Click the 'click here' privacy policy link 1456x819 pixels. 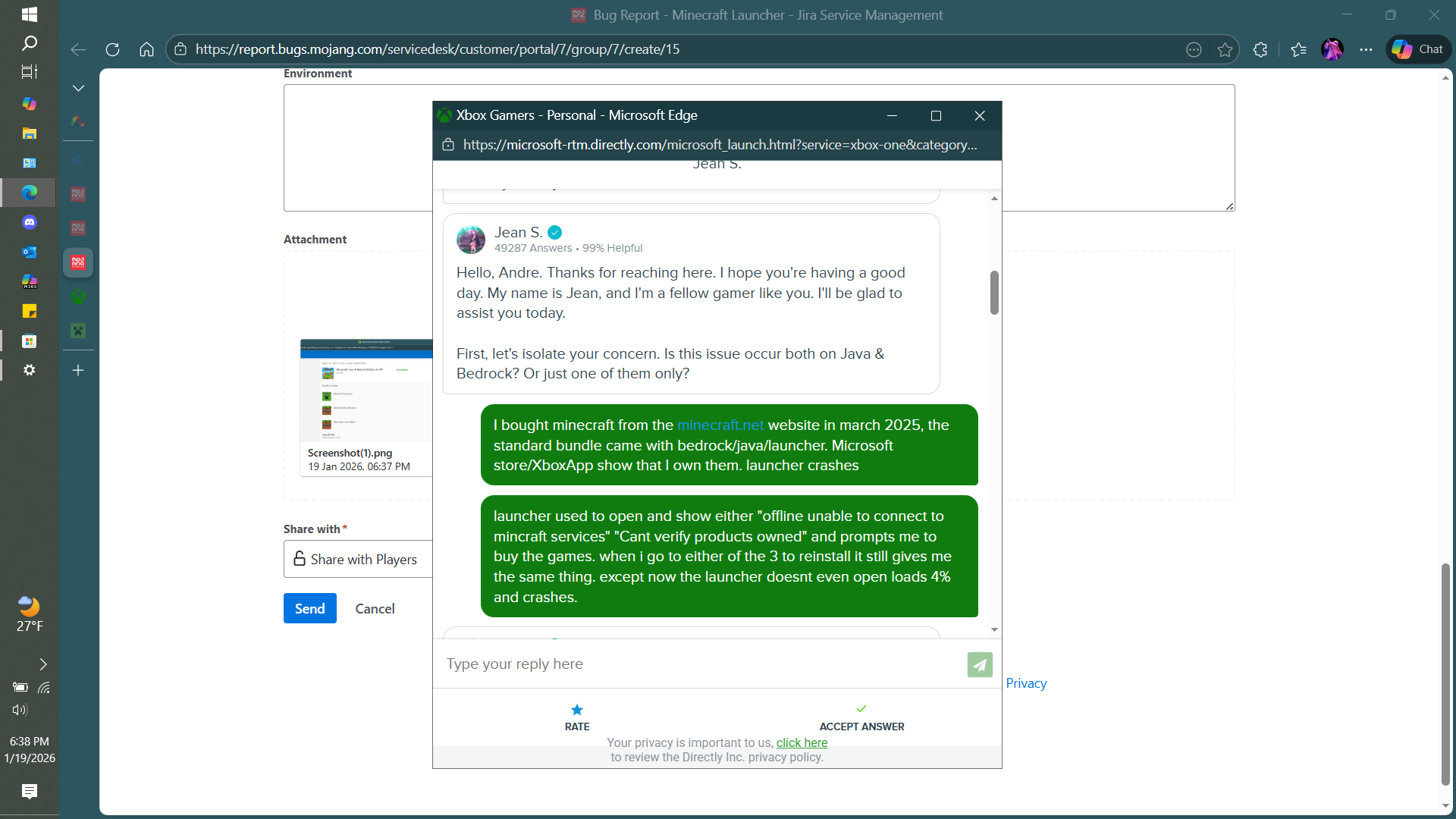click(x=802, y=743)
